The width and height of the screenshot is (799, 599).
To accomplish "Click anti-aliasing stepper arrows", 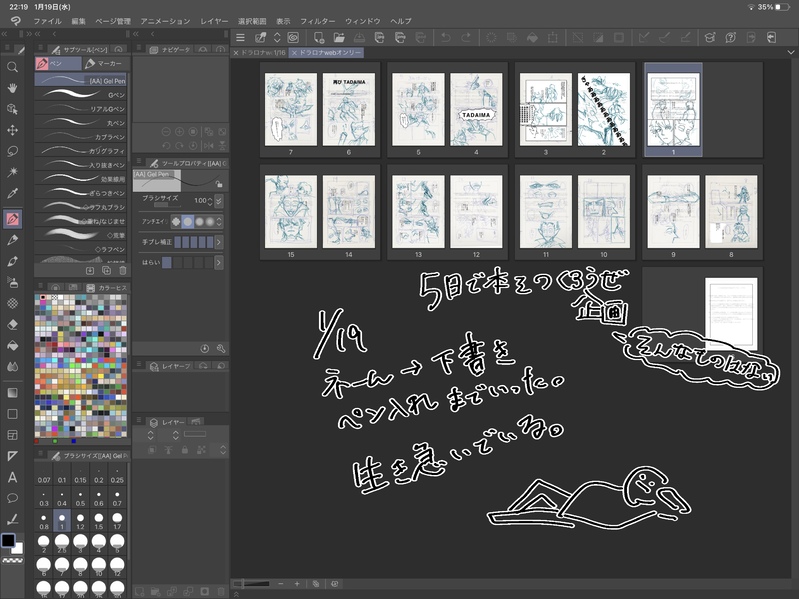I will click(x=219, y=222).
